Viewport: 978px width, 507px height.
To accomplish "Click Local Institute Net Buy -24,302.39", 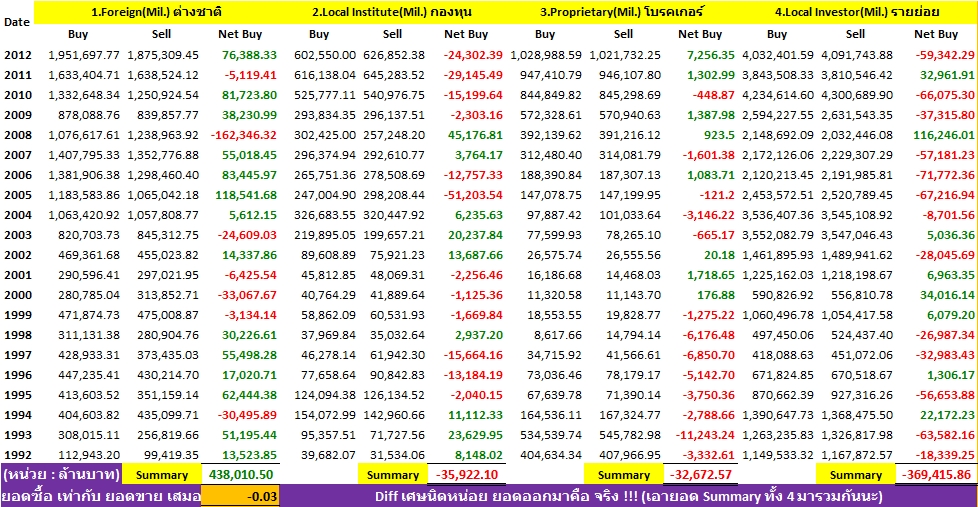I will click(x=473, y=55).
